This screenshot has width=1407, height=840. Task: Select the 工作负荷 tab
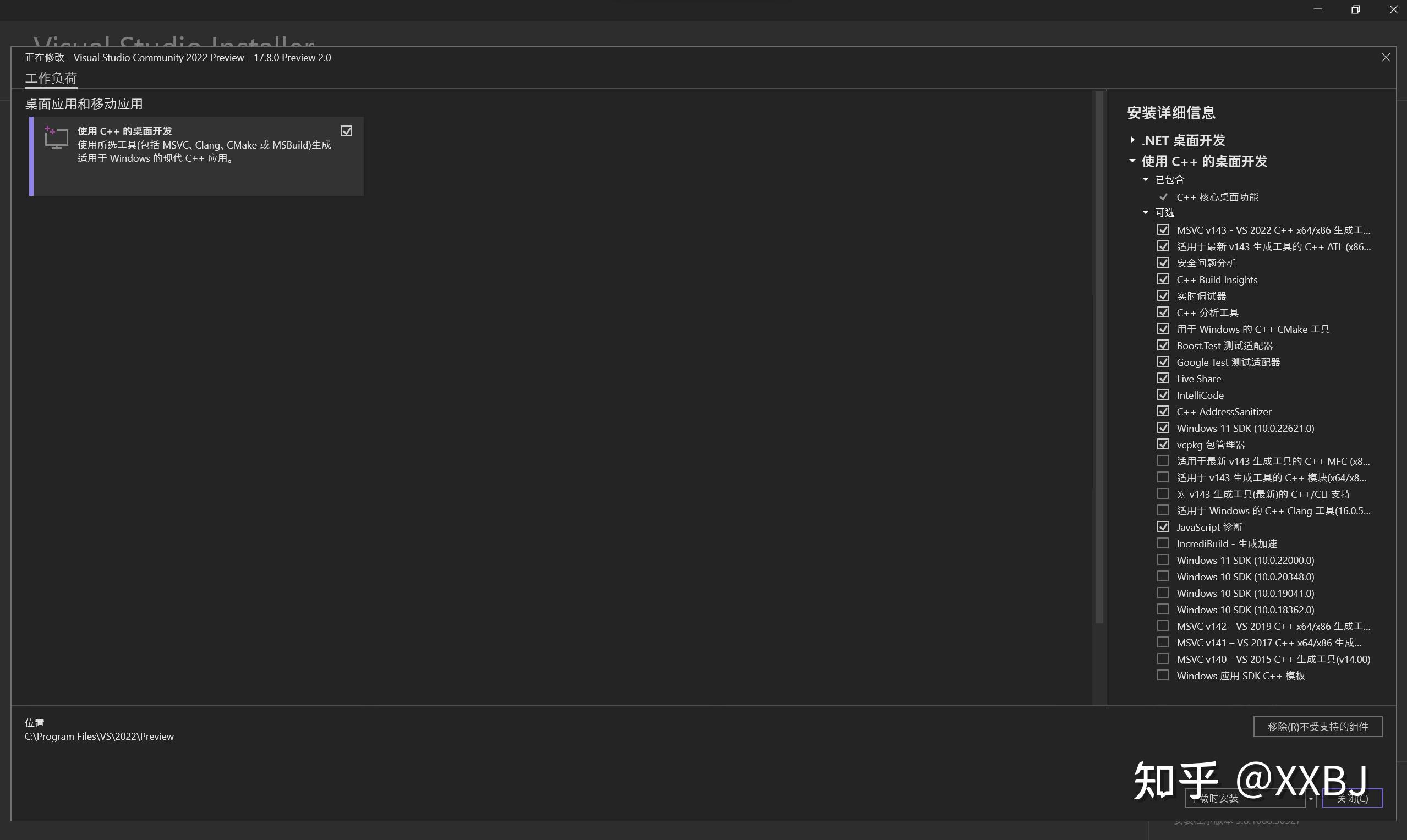51,78
